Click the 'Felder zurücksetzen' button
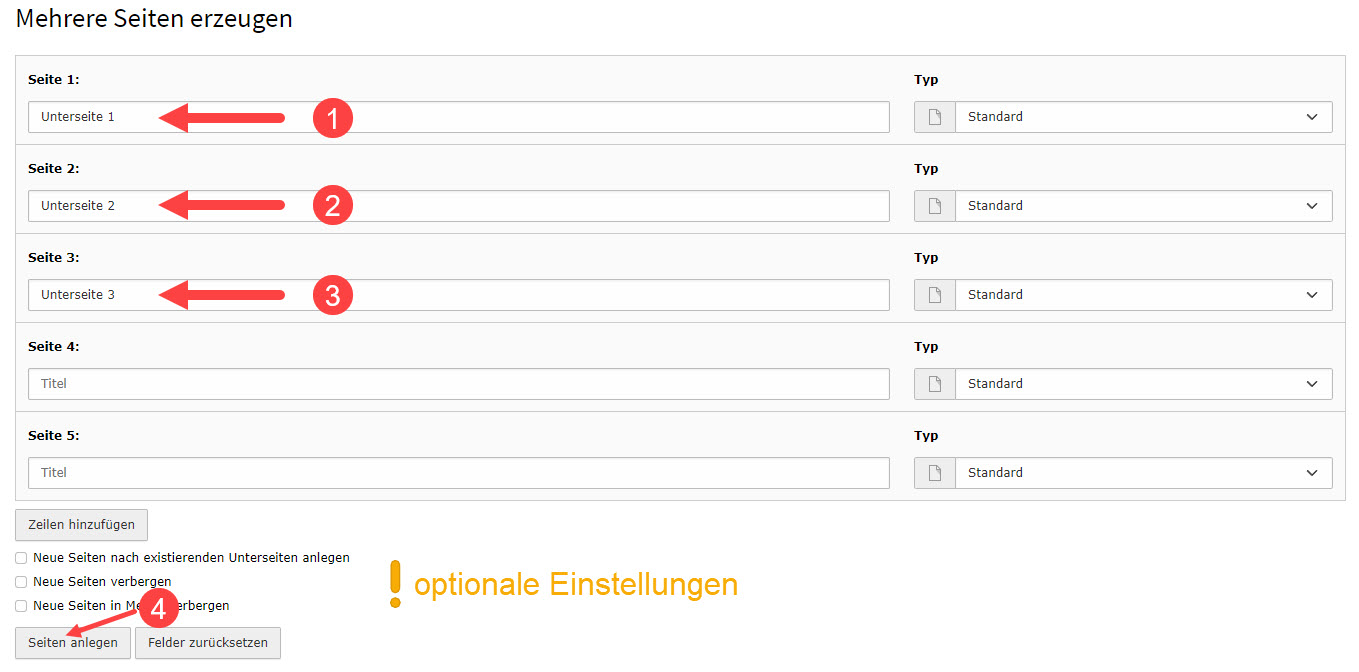The height and width of the screenshot is (672, 1359). 208,643
